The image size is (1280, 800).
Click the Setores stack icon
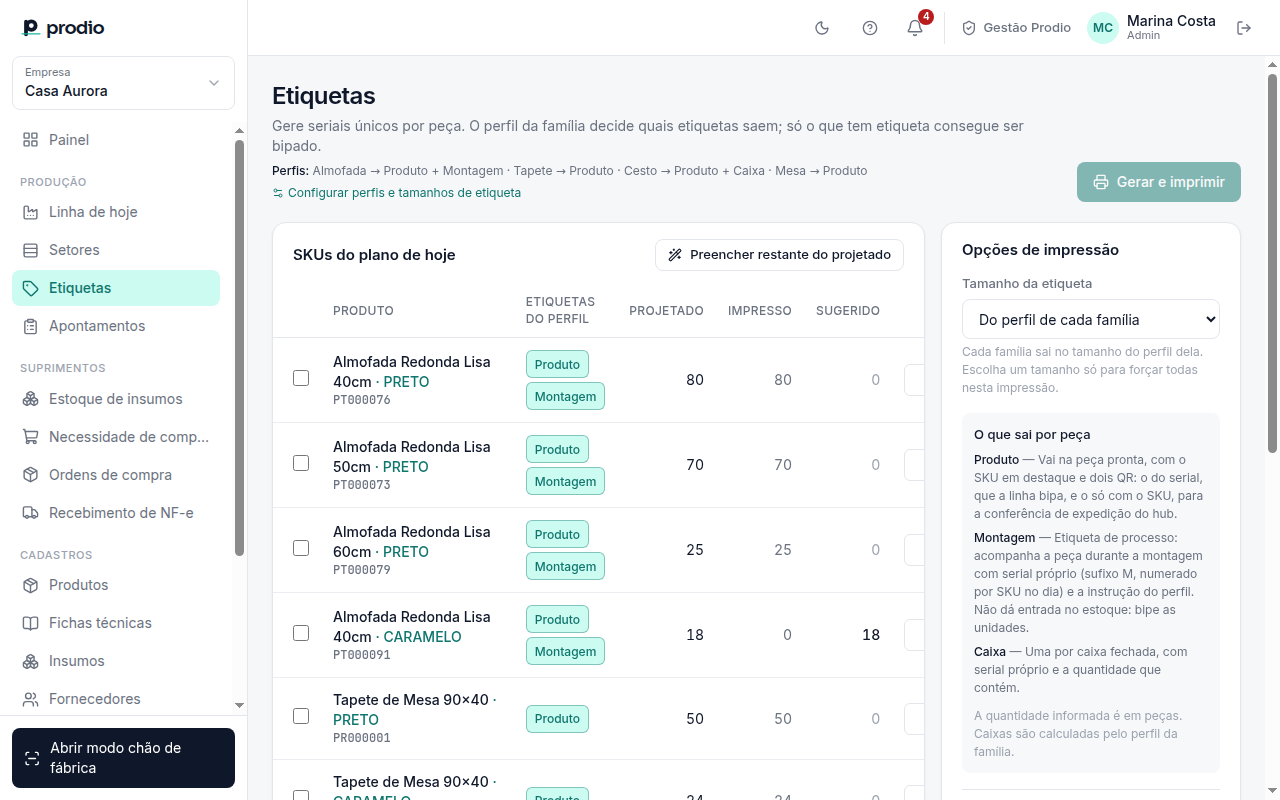tap(31, 250)
